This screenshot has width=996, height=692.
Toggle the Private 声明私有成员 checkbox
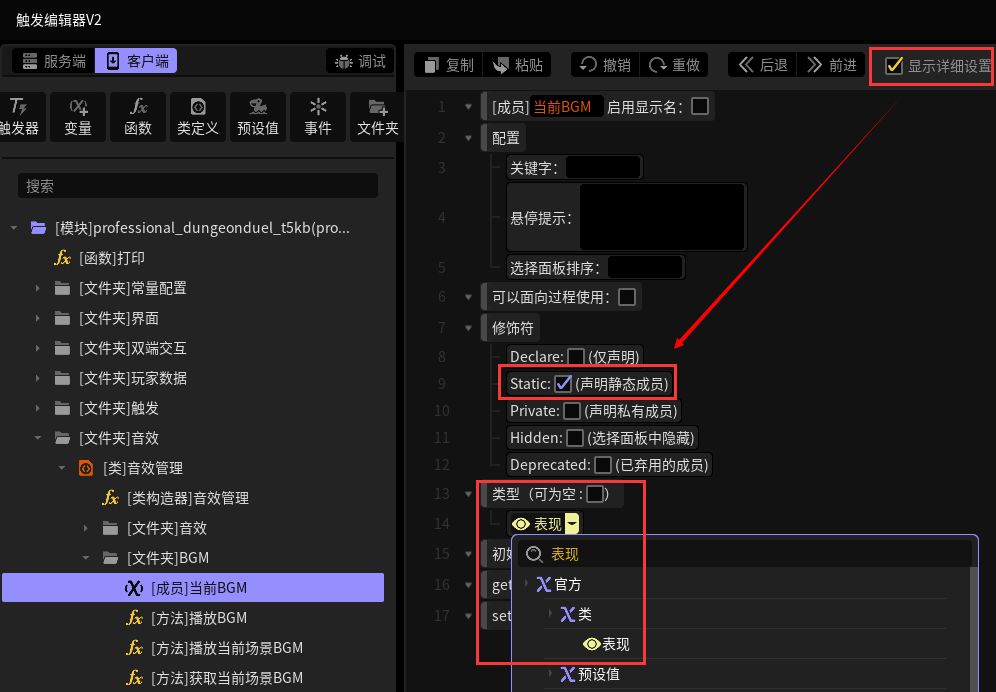pyautogui.click(x=572, y=411)
